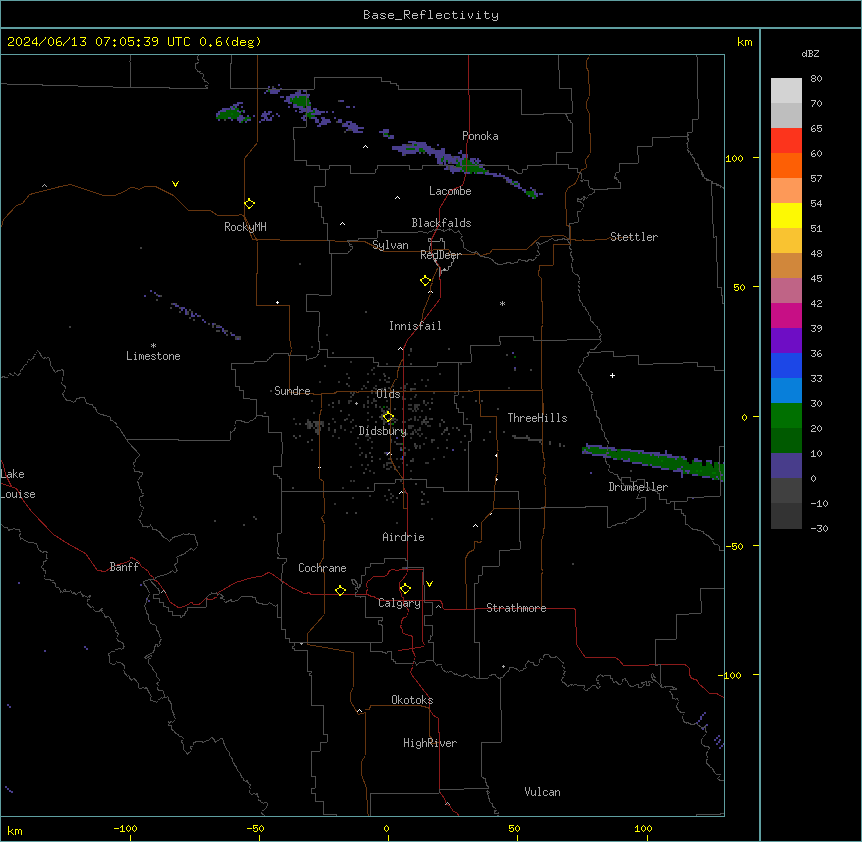Screen dimensions: 862x842
Task: Click the RockyMH town label
Action: 245,227
